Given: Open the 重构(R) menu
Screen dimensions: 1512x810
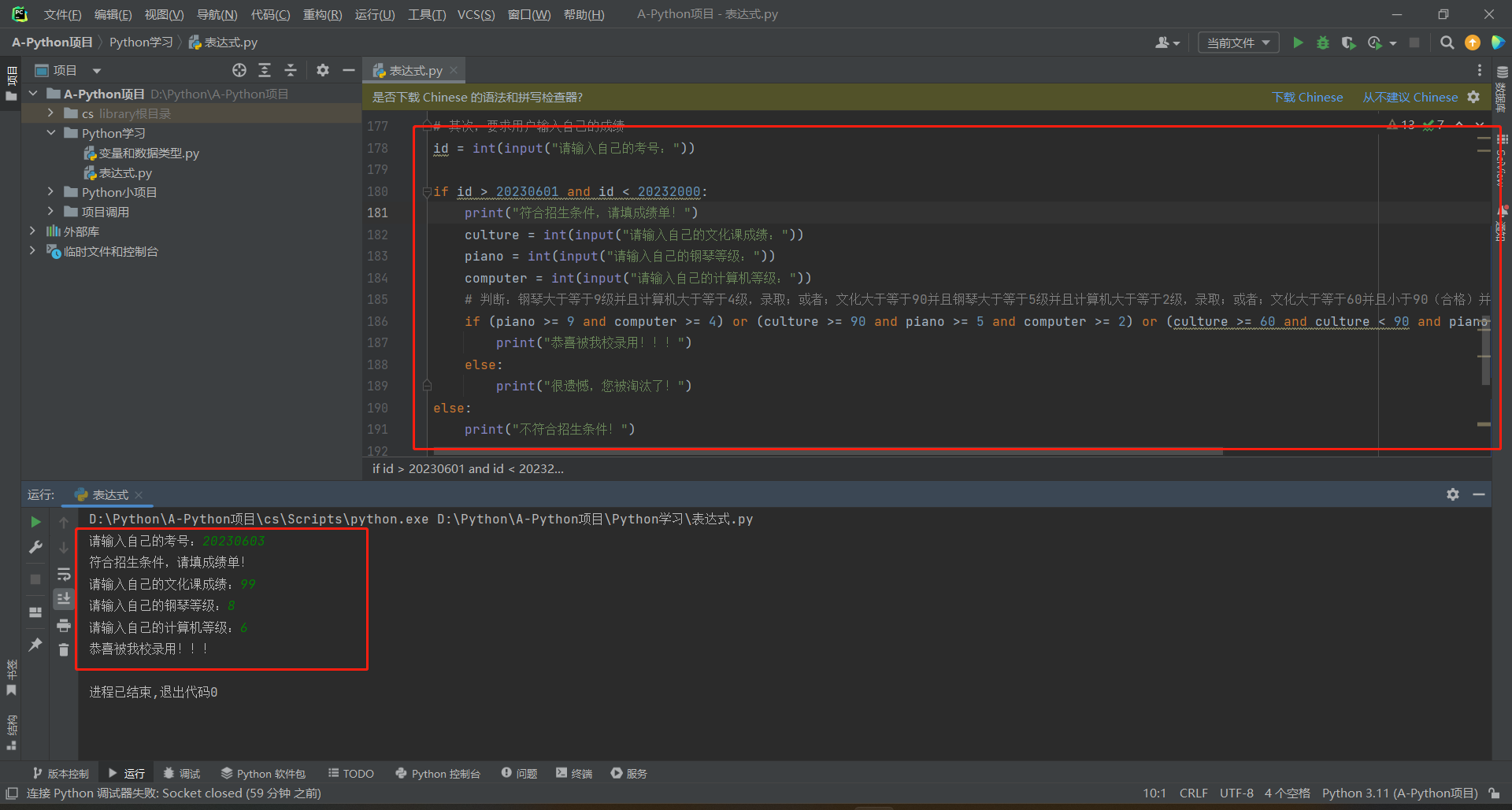Looking at the screenshot, I should [322, 14].
